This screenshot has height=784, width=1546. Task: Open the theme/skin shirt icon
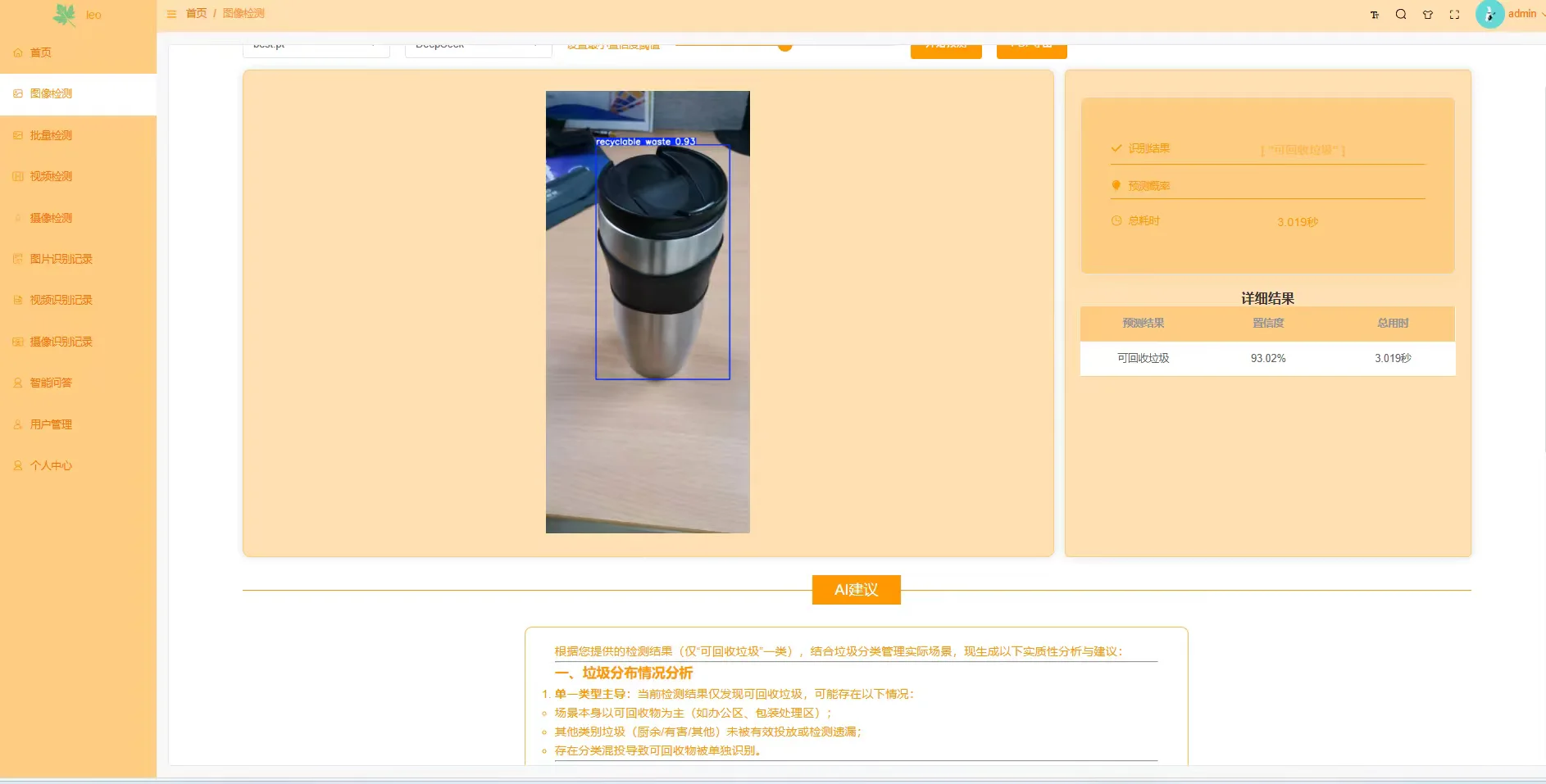1428,14
